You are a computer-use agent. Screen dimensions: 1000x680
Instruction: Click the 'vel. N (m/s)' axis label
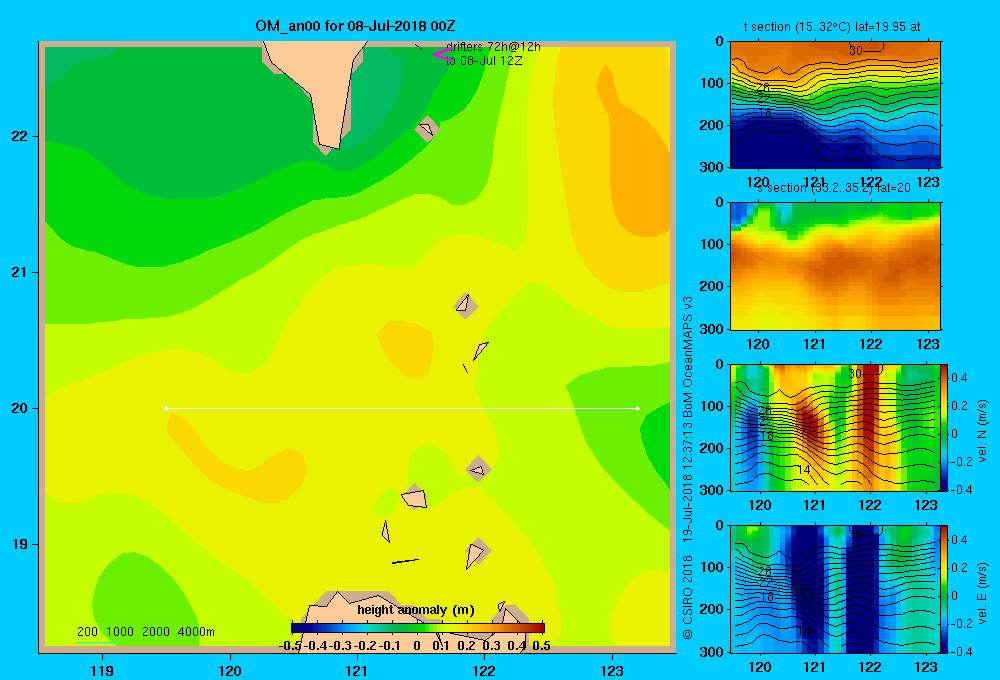coord(982,431)
